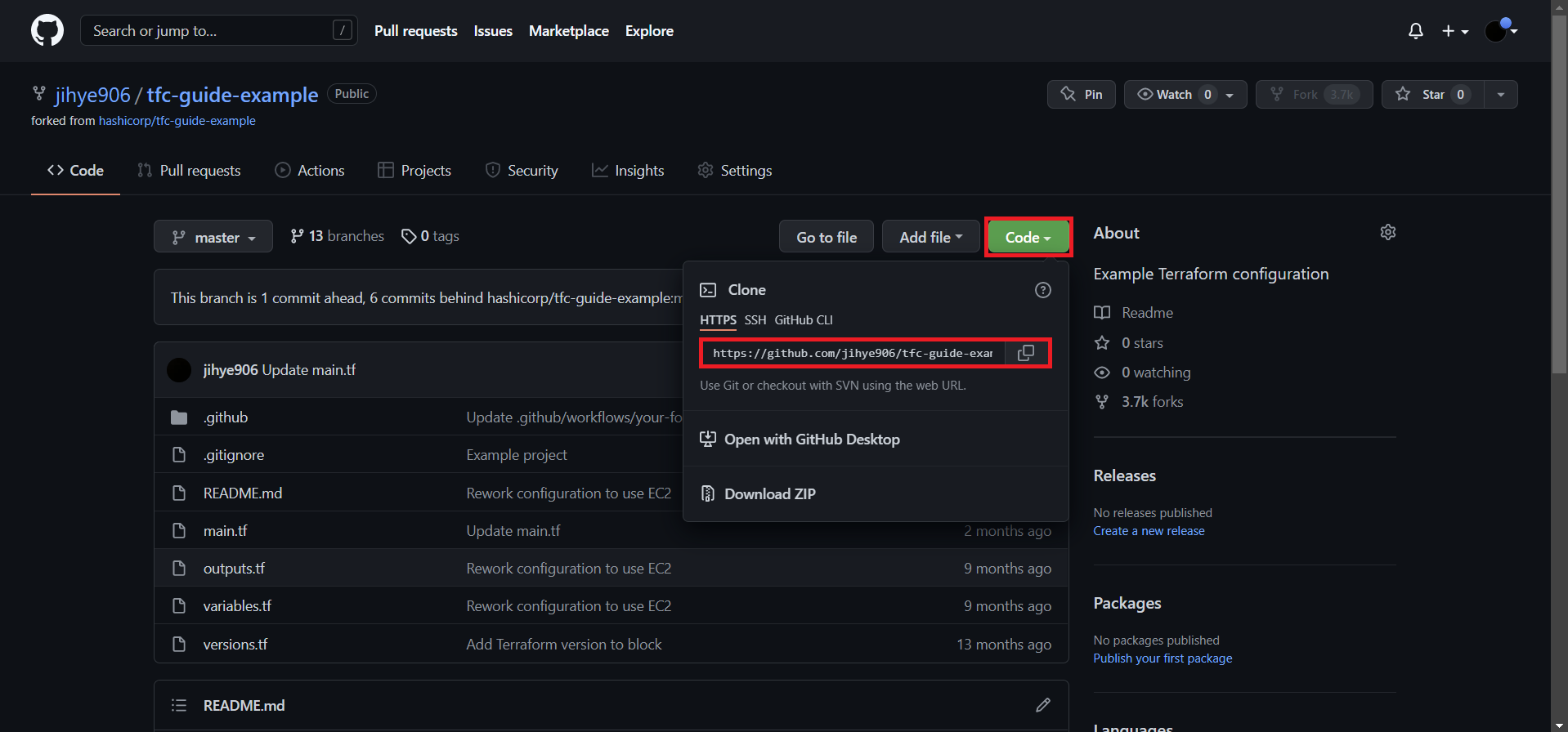Click the Fork button

[1314, 95]
